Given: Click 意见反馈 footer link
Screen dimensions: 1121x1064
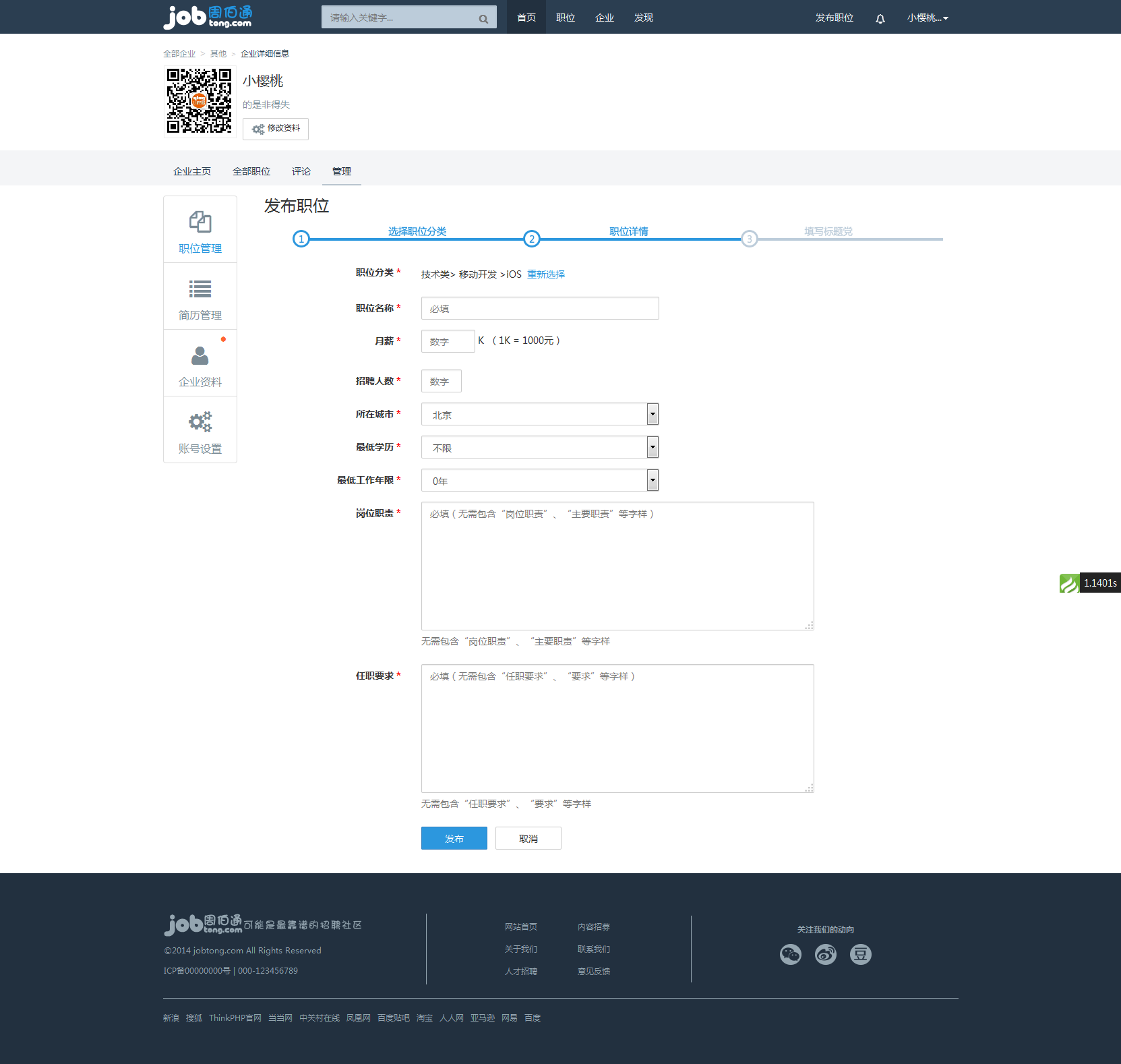Looking at the screenshot, I should [594, 972].
